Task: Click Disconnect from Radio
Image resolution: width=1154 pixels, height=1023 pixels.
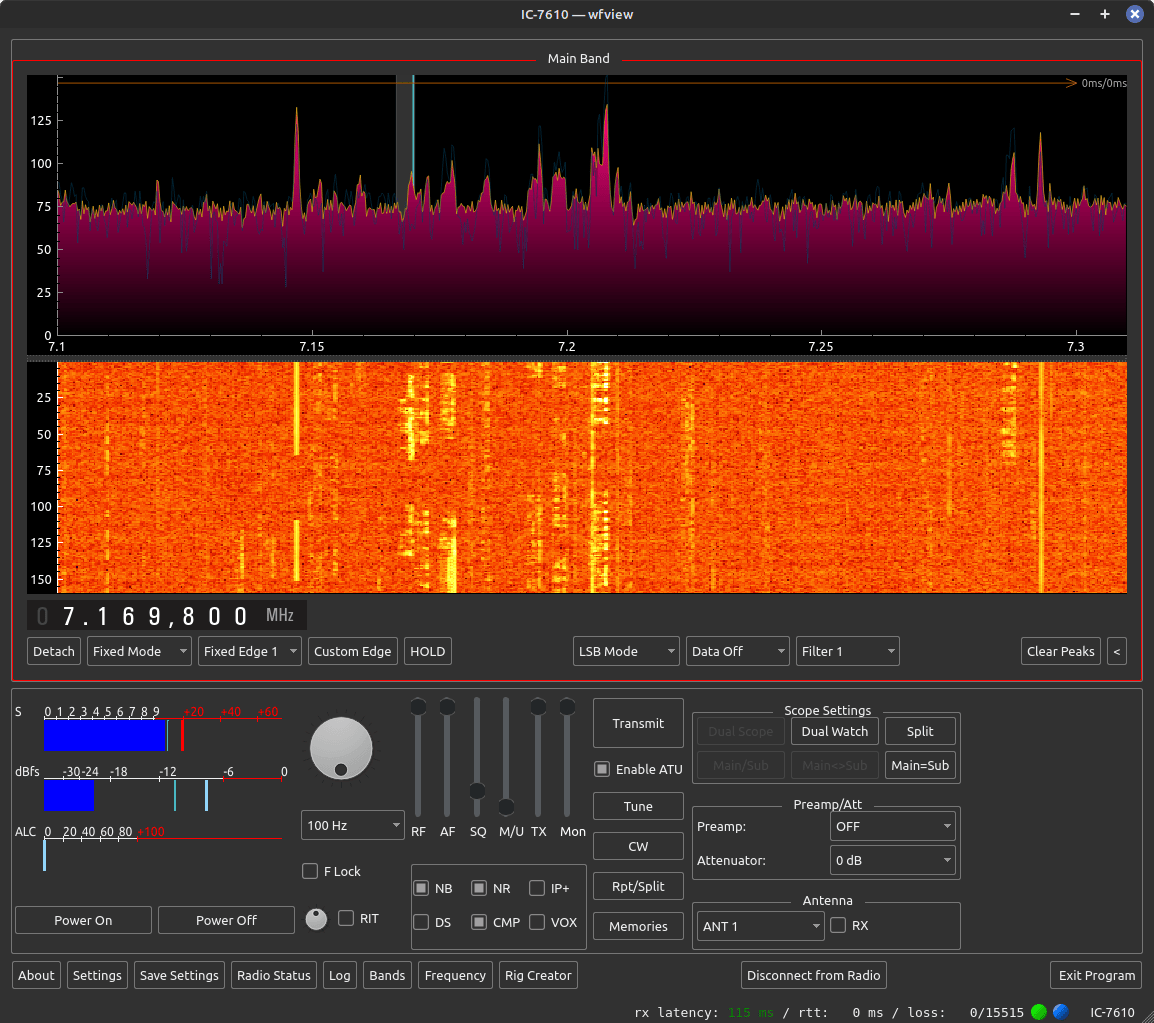Action: 813,975
